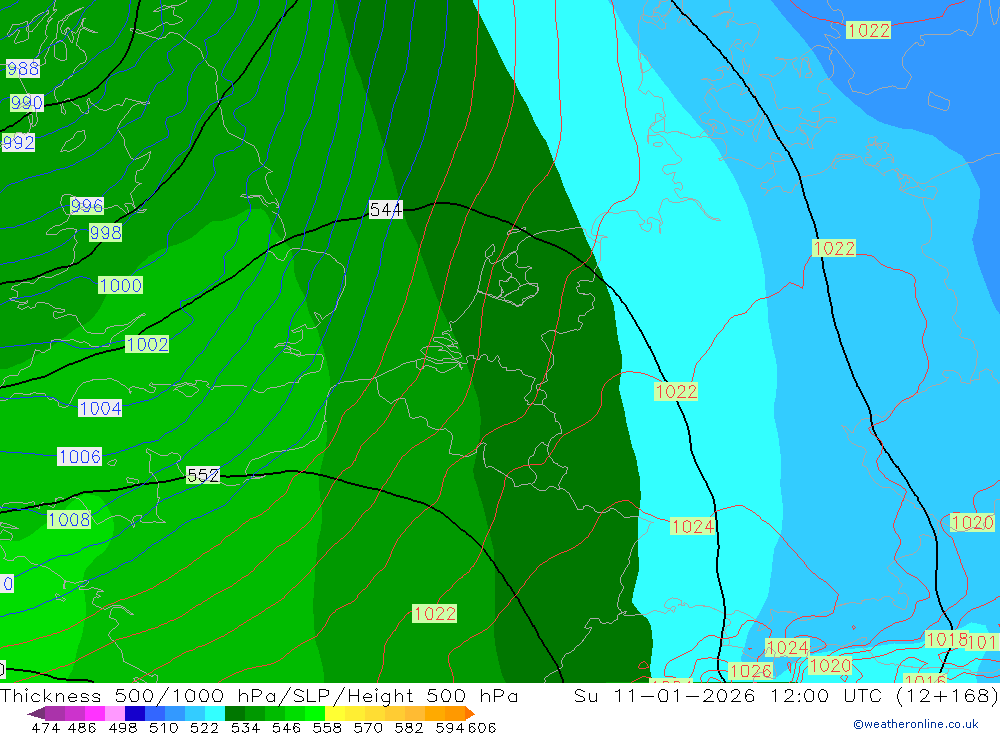This screenshot has width=1000, height=733.
Task: Click the legend value 606
Action: (x=482, y=727)
